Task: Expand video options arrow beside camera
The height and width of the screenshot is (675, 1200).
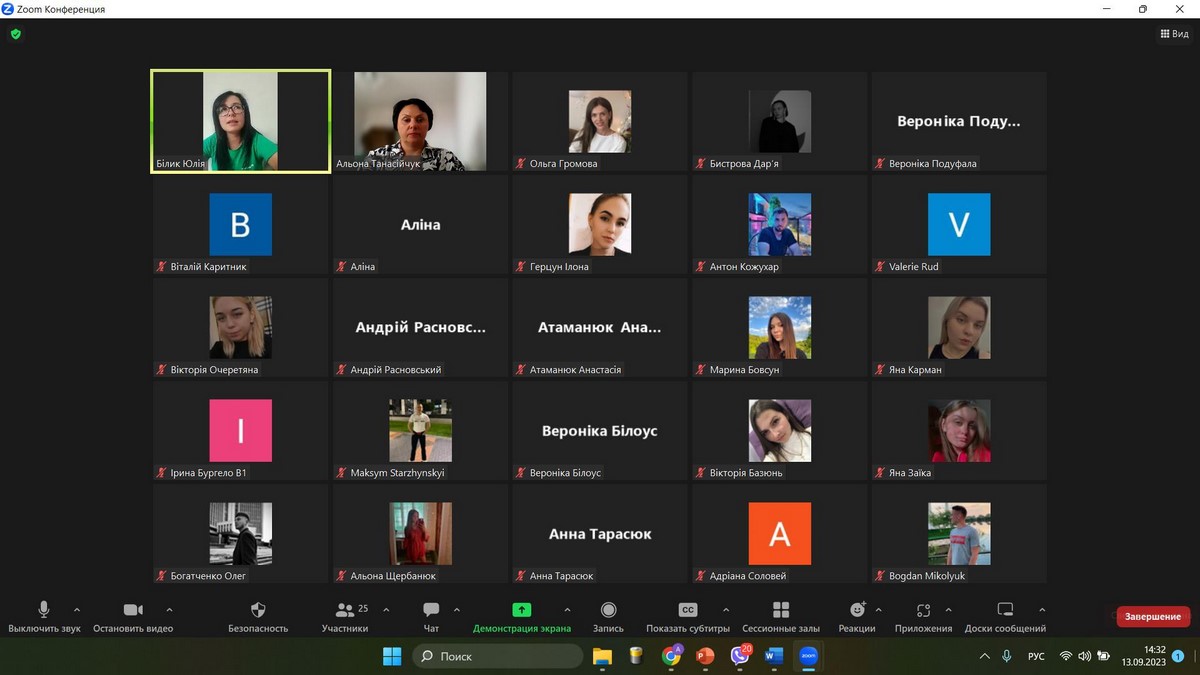Action: click(x=169, y=610)
